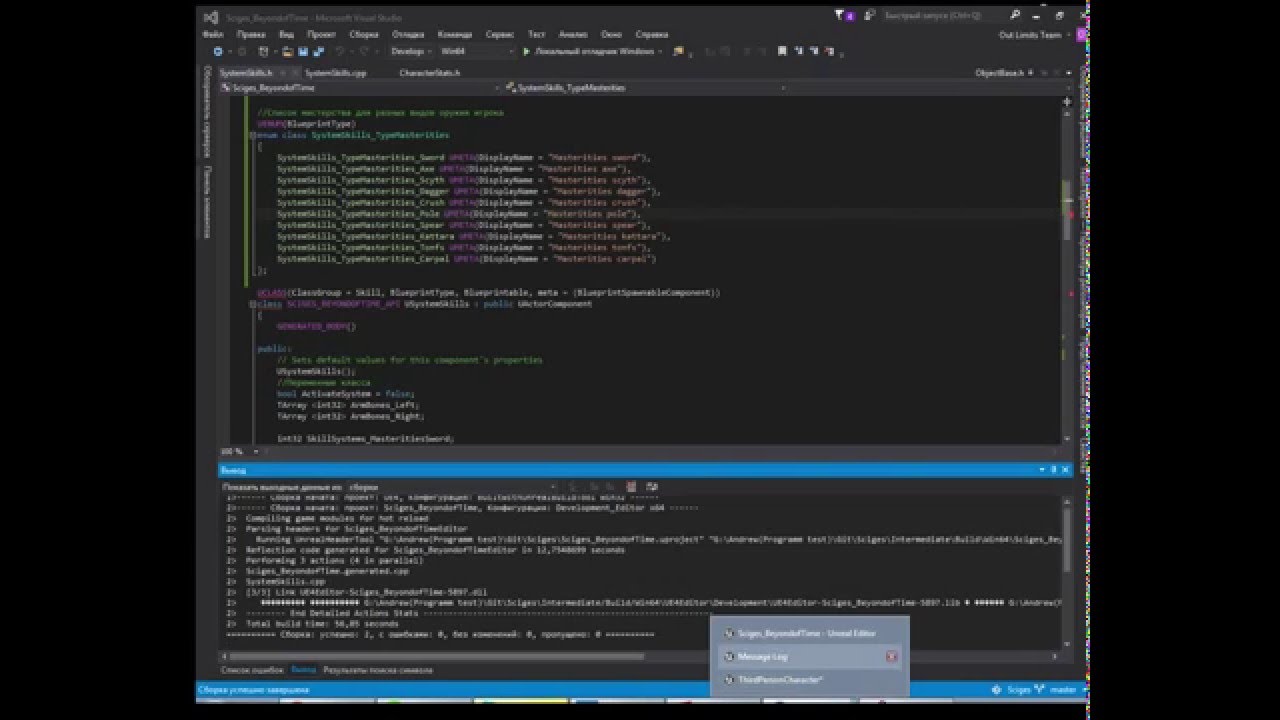Click the redo toolbar icon

pos(364,51)
